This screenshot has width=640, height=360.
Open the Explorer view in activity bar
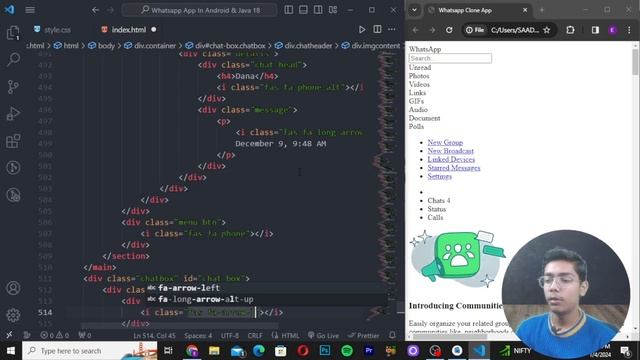click(x=13, y=33)
